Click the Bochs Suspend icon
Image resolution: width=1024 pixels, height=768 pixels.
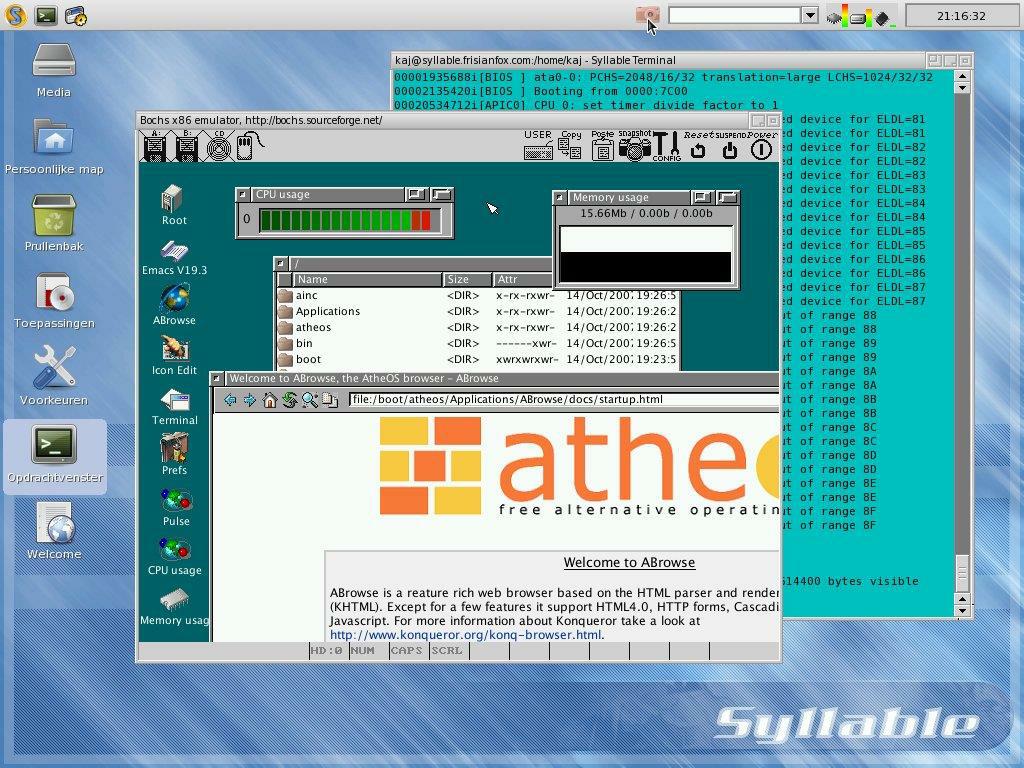click(729, 149)
